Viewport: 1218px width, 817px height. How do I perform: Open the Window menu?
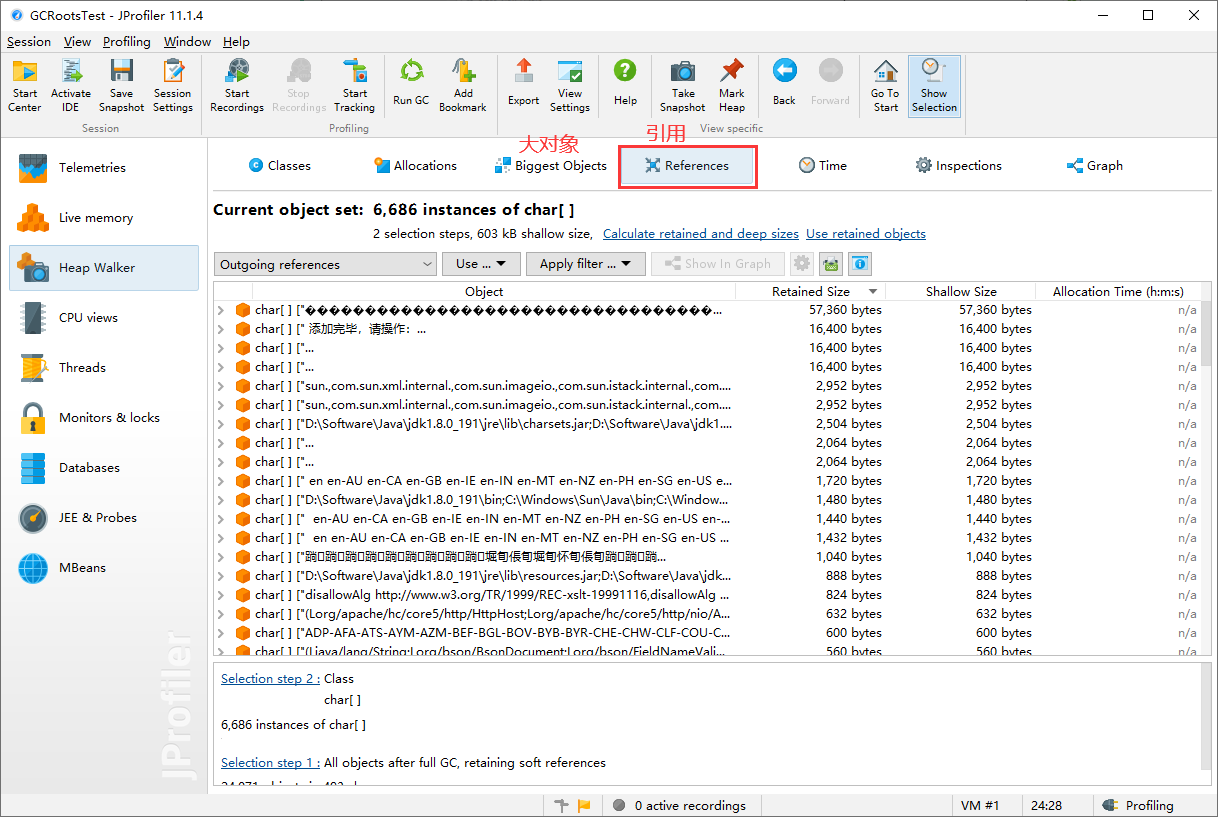(187, 42)
